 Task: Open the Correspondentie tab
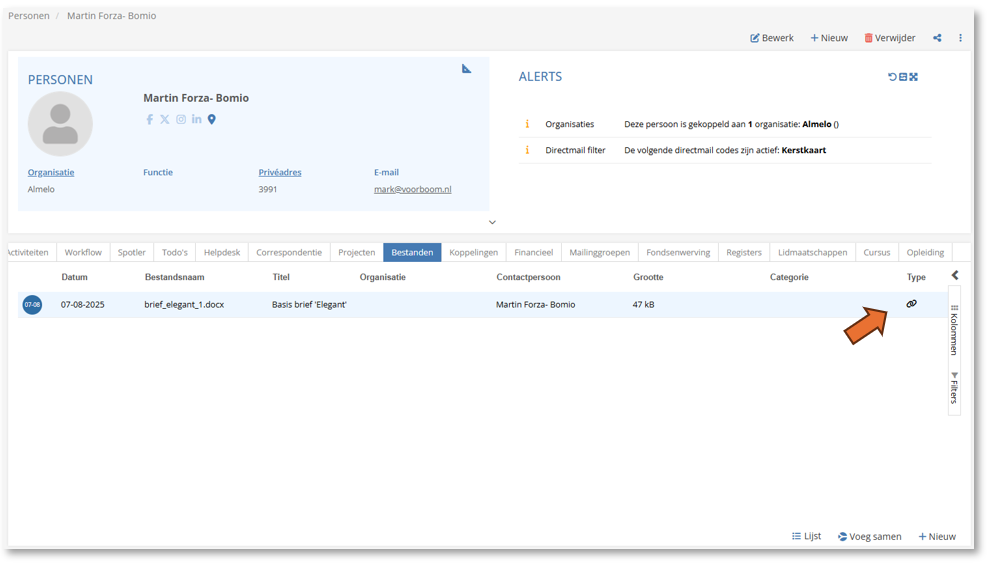tap(289, 252)
